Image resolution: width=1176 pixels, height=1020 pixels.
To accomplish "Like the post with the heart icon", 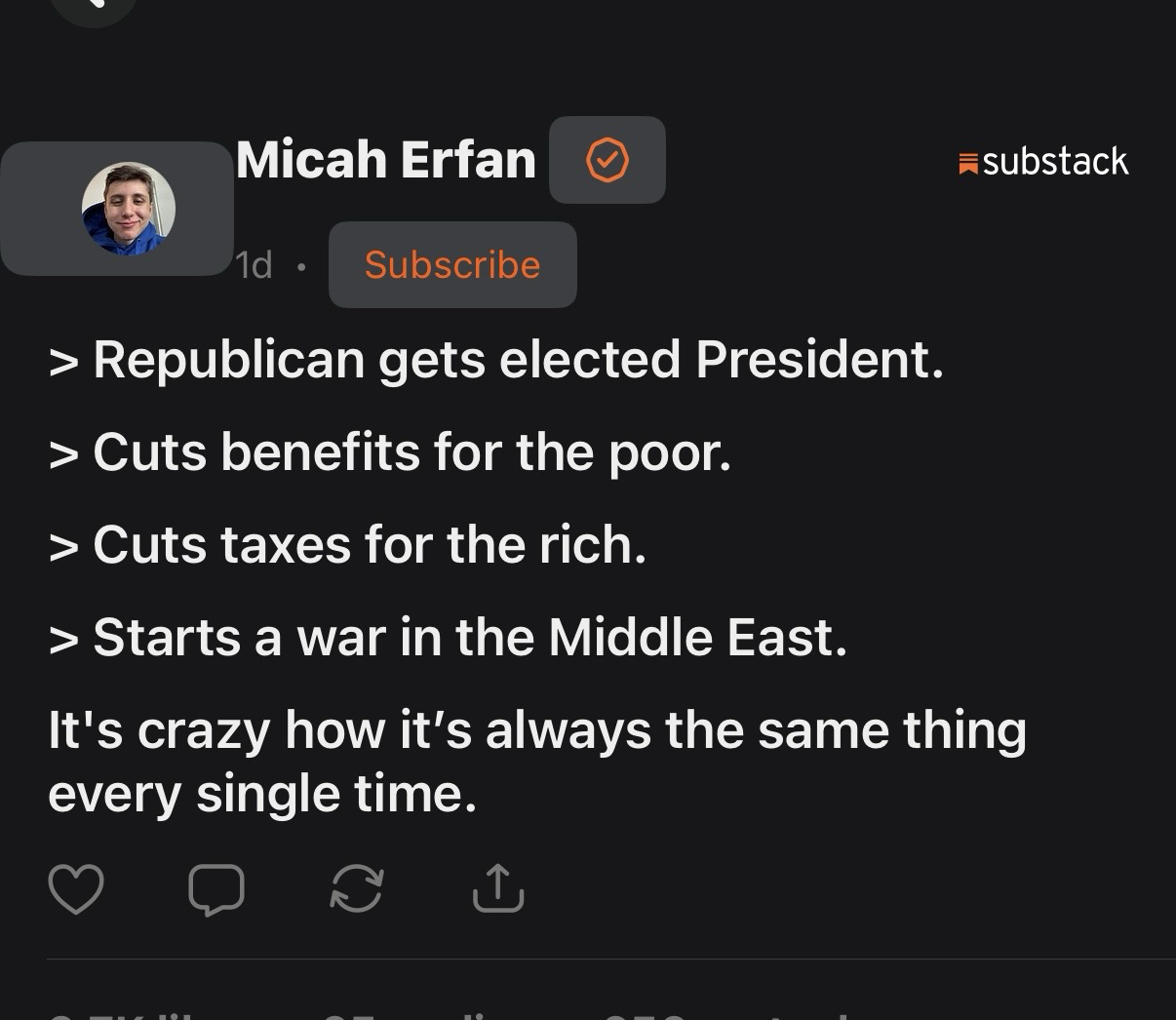I will coord(75,888).
